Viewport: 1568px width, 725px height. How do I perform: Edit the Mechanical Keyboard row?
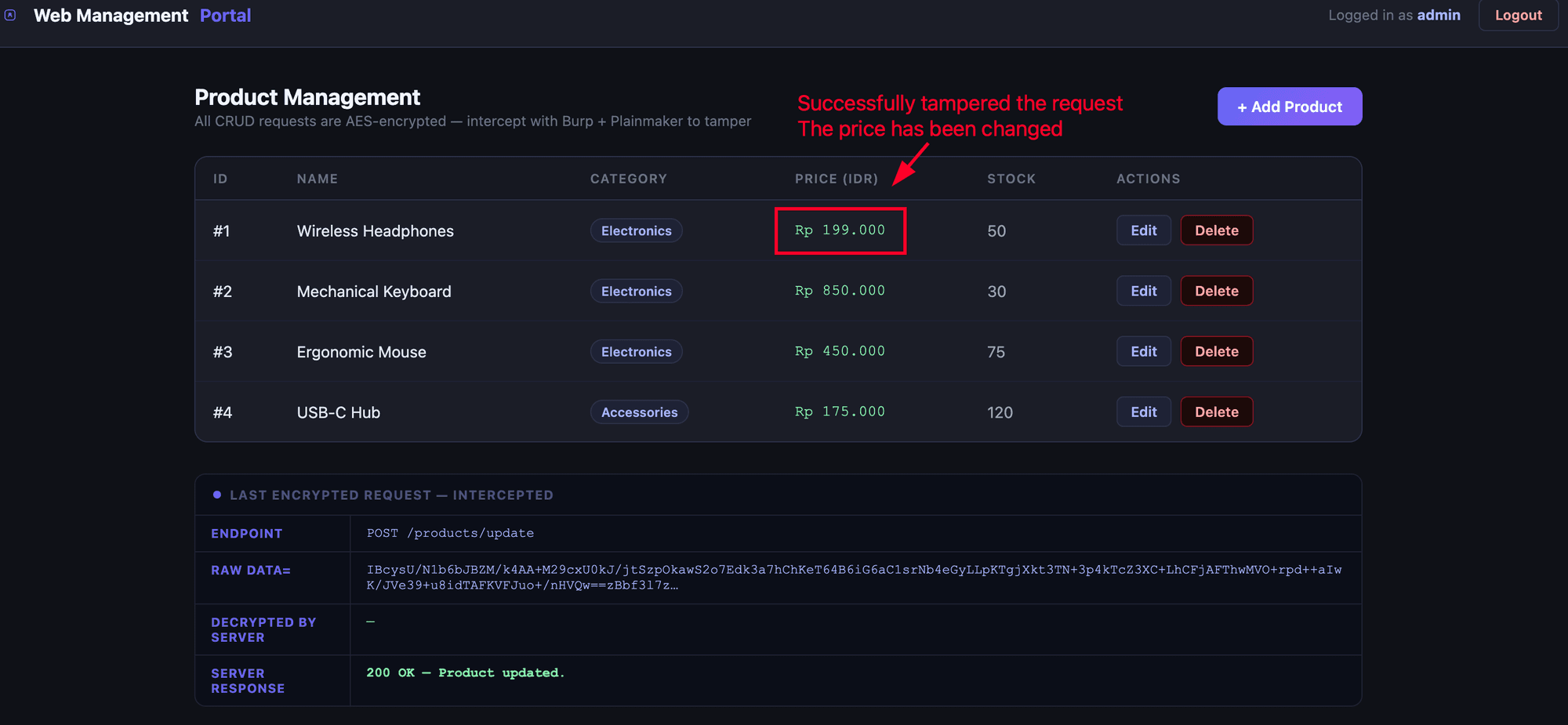click(x=1143, y=291)
